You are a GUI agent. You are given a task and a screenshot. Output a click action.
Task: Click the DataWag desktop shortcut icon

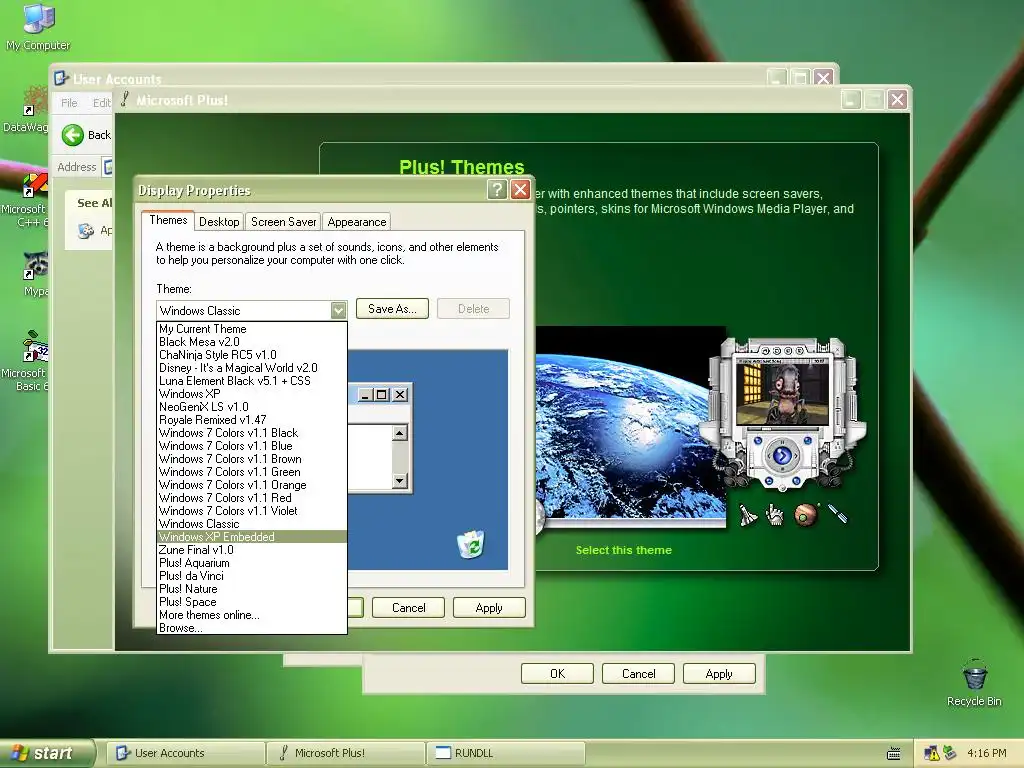(34, 101)
